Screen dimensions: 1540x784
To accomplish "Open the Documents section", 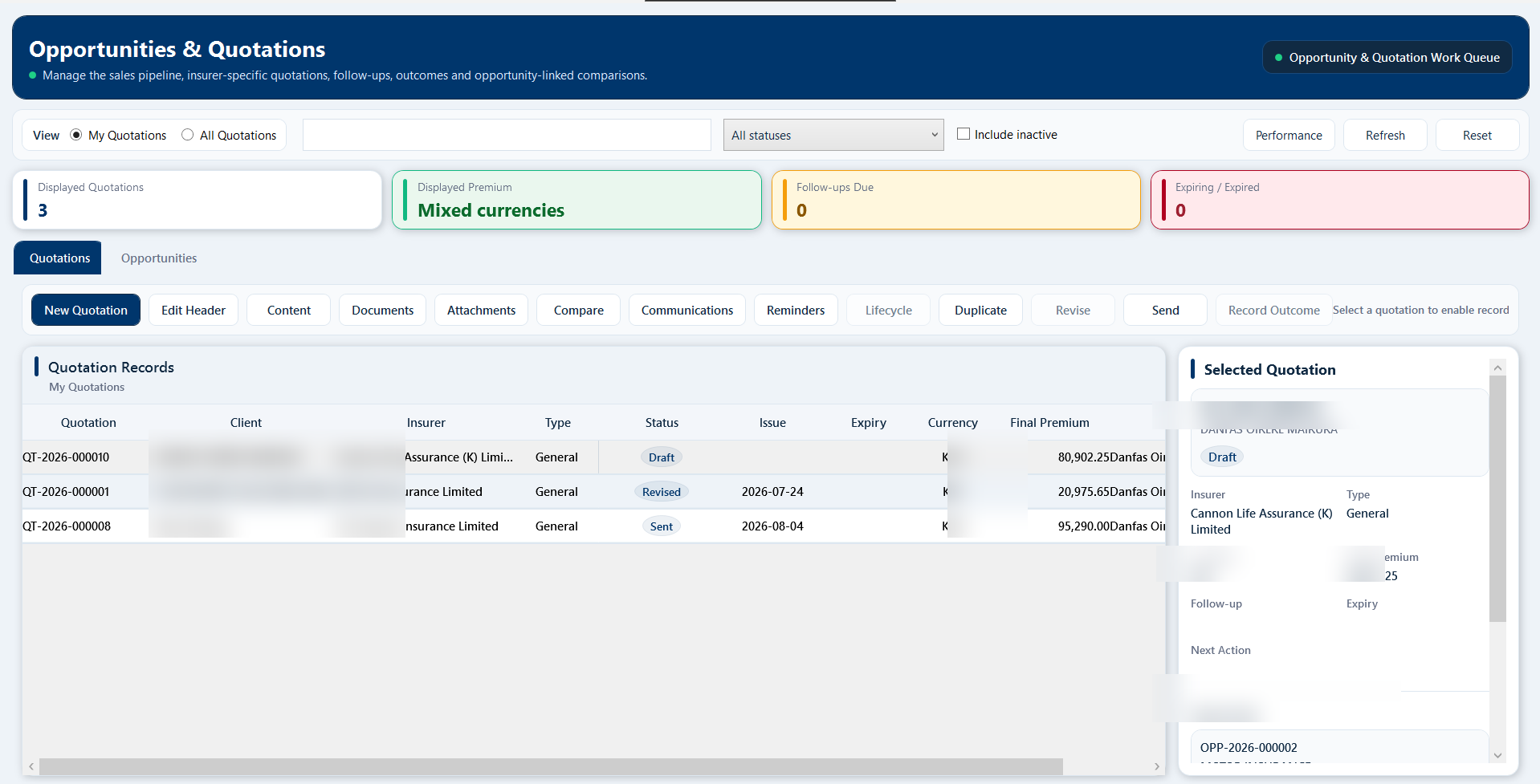I will click(x=382, y=310).
